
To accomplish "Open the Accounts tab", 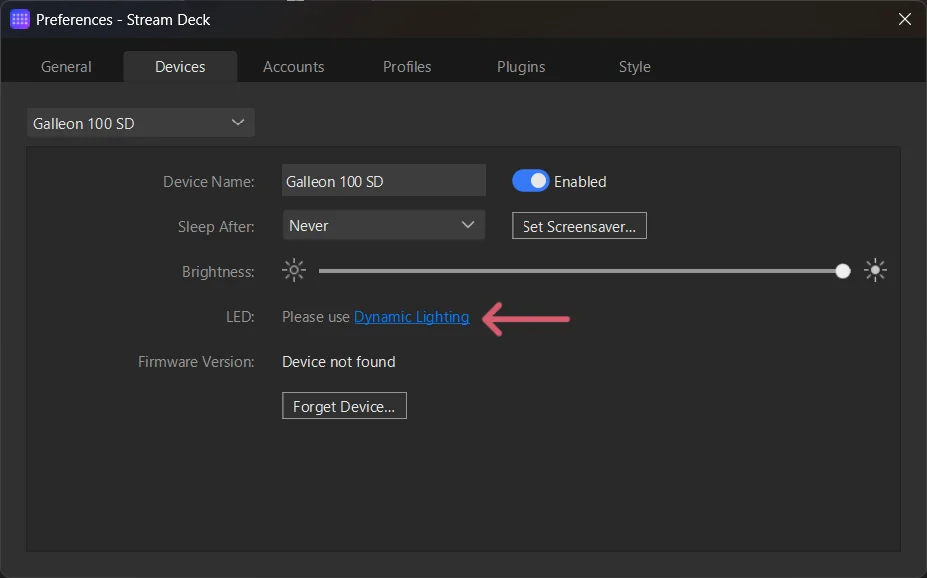I will pyautogui.click(x=293, y=67).
